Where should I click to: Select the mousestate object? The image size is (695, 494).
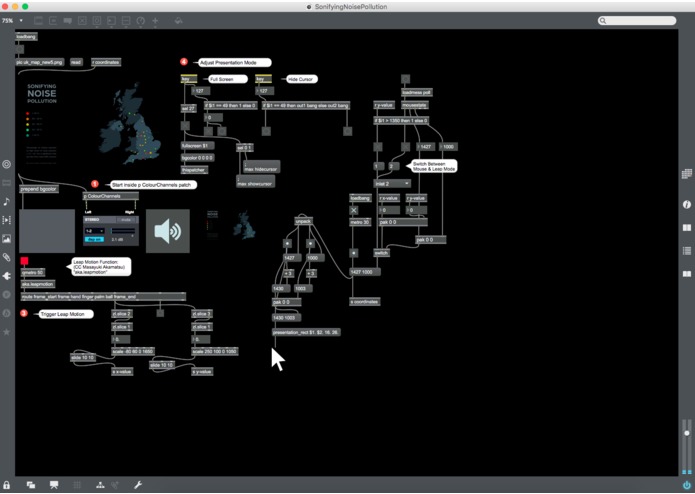point(414,105)
